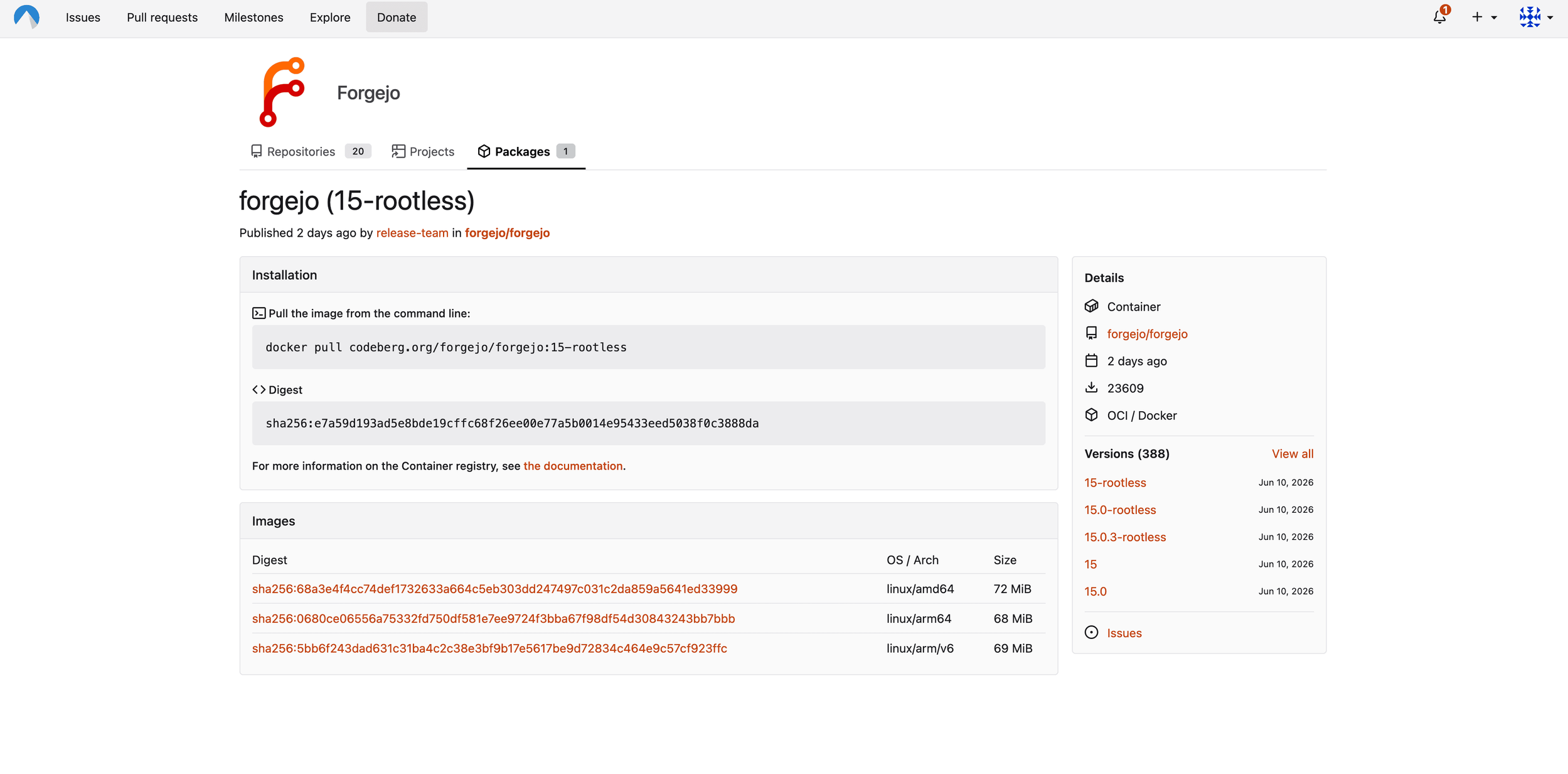Switch to the Repositories tab
Viewport: 1568px width, 774px height.
pos(311,151)
